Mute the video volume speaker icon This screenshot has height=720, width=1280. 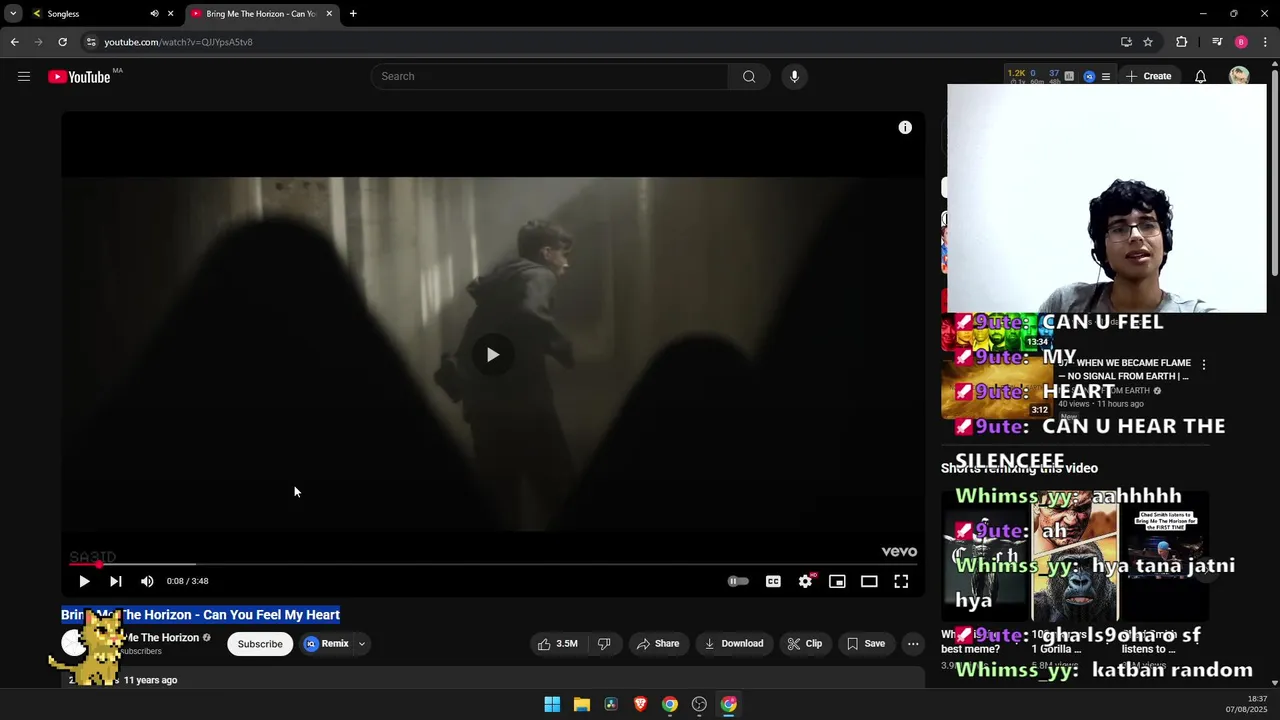(x=147, y=581)
